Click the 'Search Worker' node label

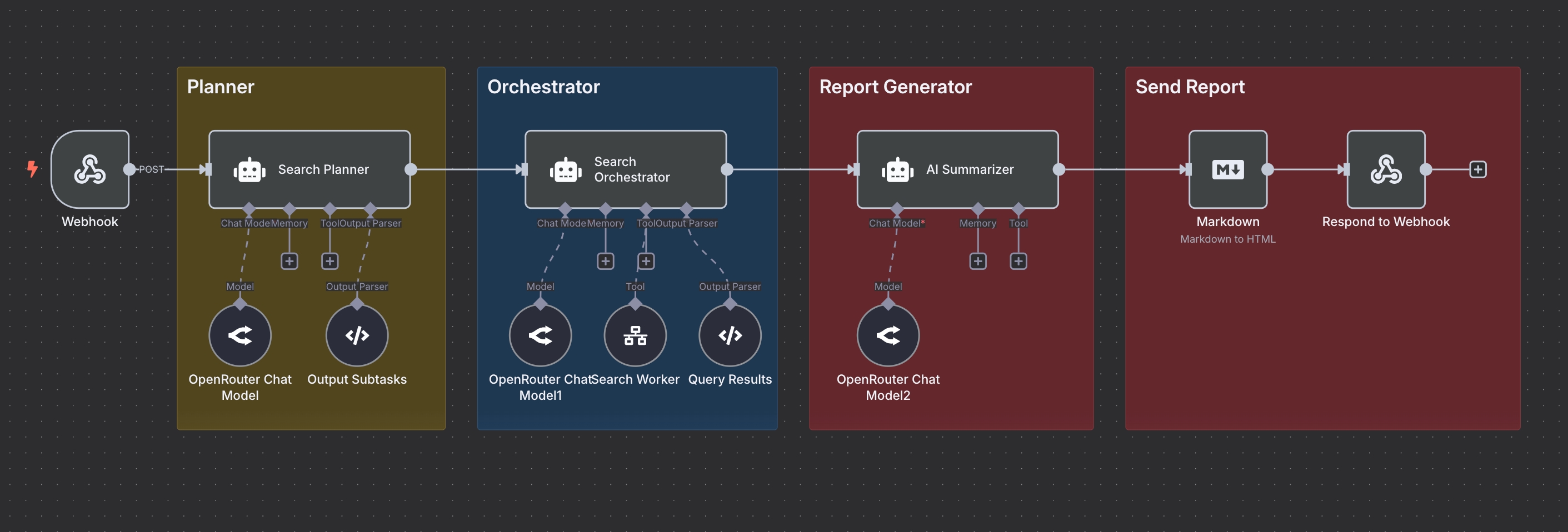pos(635,379)
